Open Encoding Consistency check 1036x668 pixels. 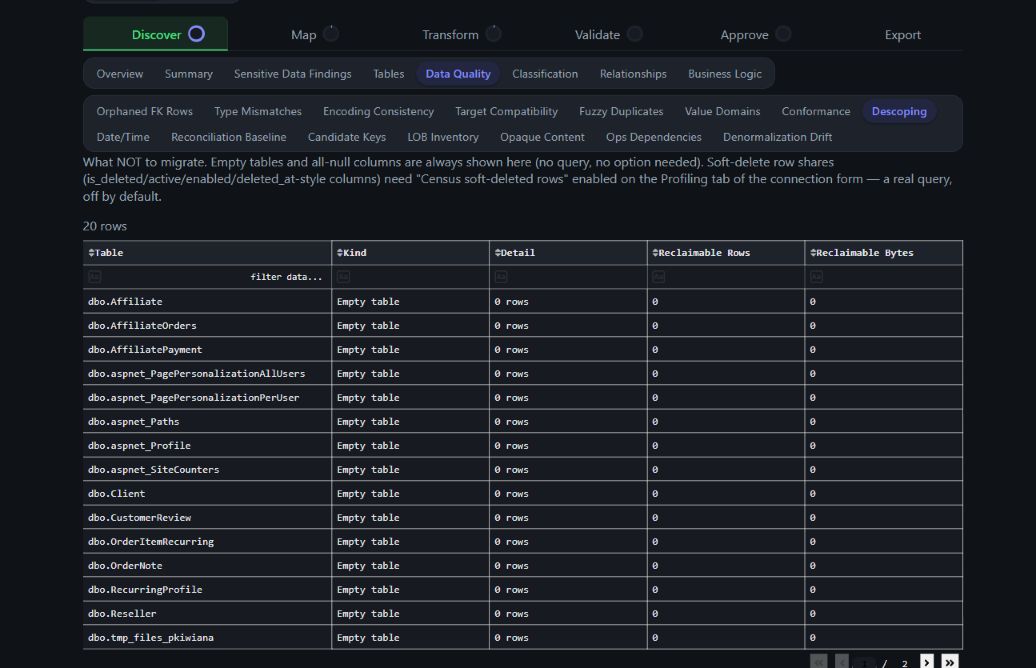[x=378, y=112]
